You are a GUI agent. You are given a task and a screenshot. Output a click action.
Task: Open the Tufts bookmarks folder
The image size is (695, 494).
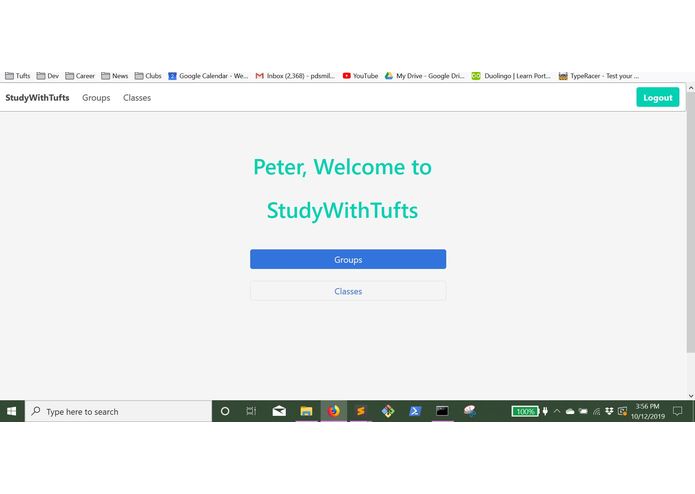click(17, 76)
